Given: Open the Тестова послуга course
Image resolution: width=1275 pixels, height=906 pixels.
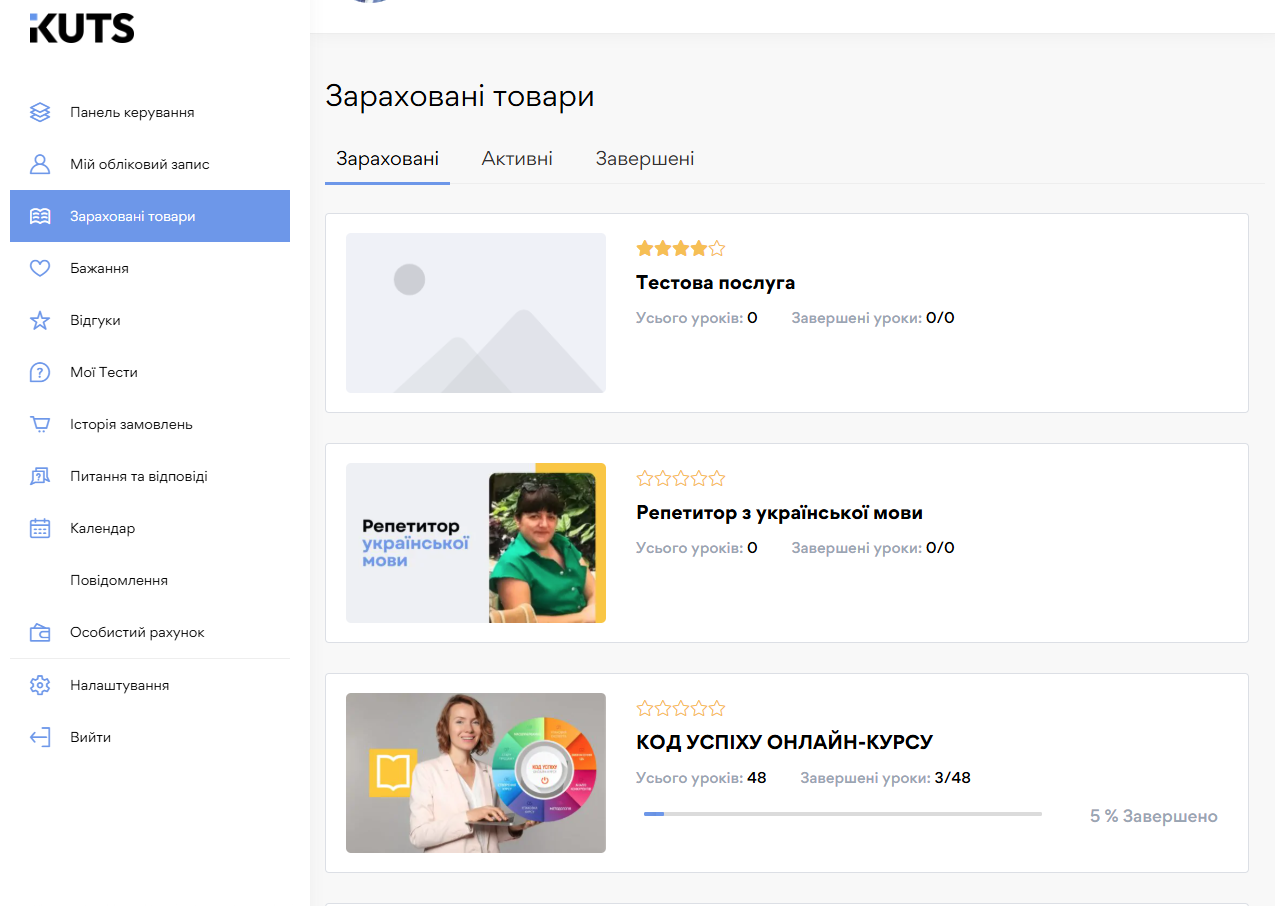Looking at the screenshot, I should 715,282.
